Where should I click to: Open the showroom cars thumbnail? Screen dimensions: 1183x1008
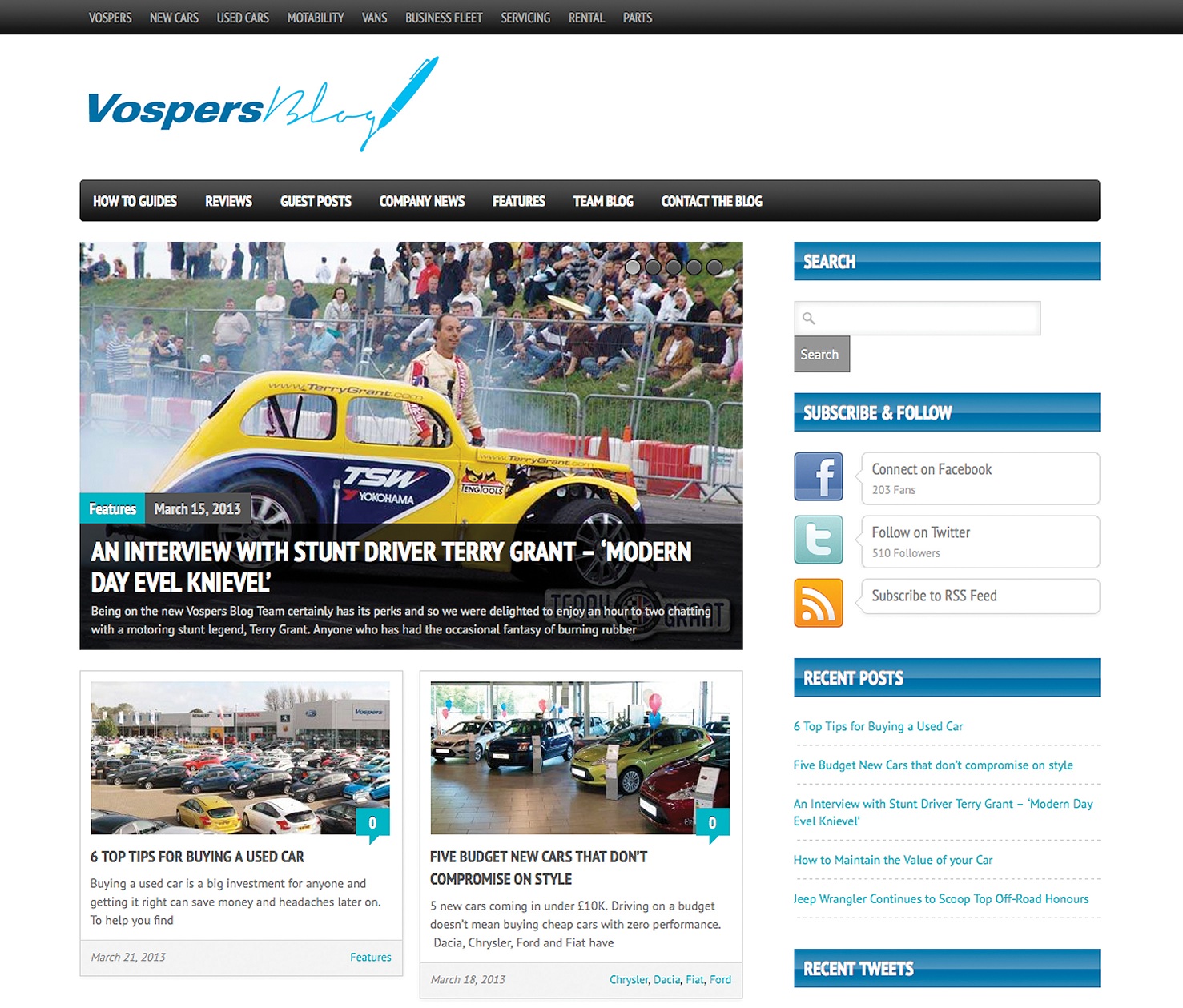pos(580,757)
